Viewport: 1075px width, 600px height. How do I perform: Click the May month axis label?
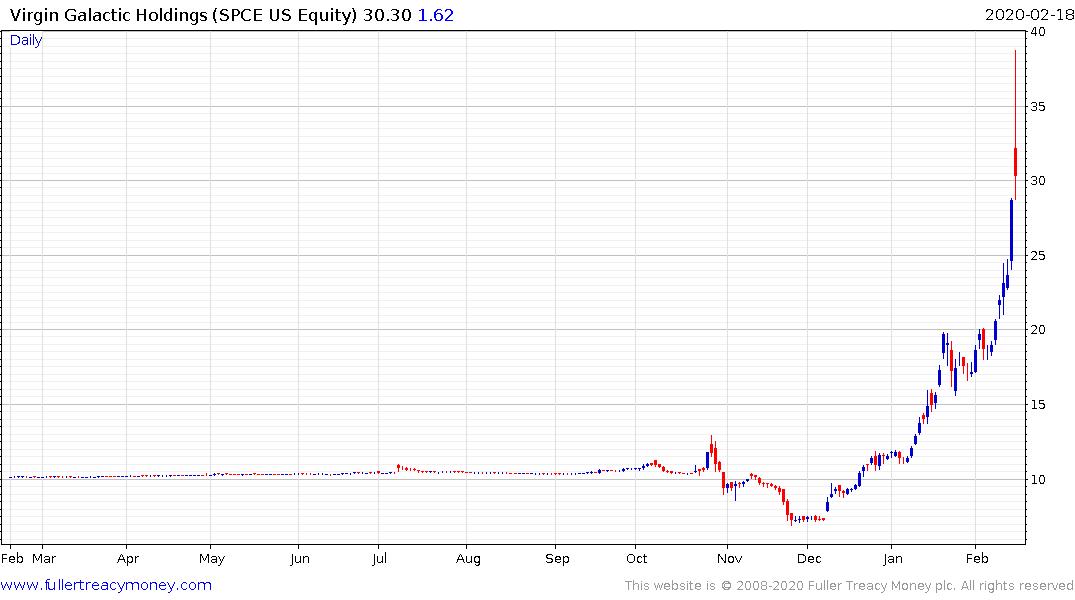[212, 558]
